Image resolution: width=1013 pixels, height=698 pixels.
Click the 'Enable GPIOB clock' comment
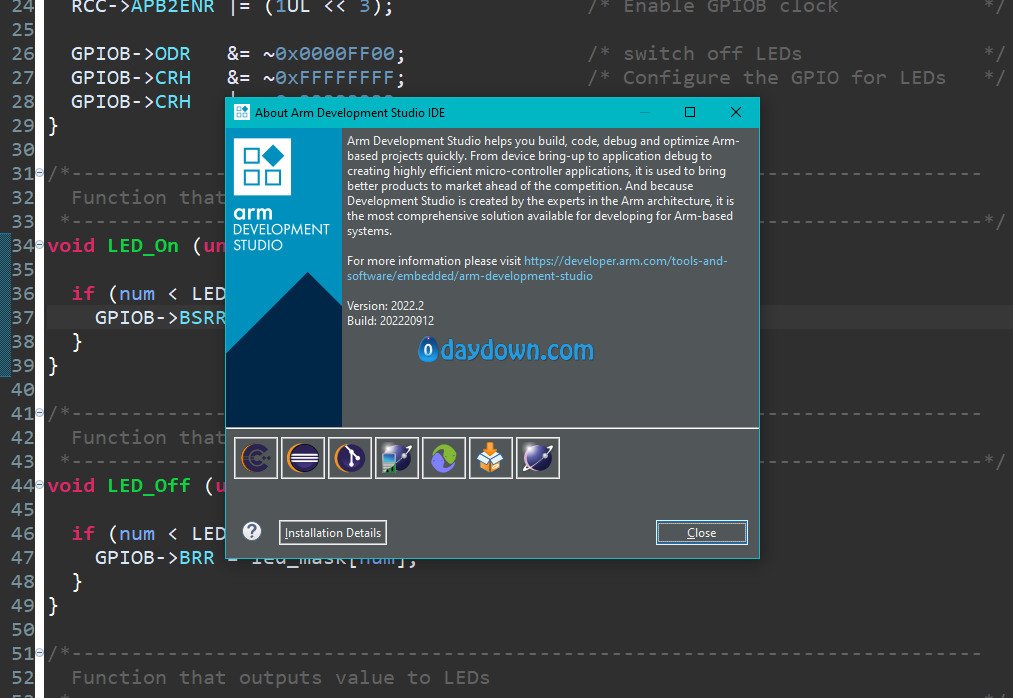click(730, 7)
